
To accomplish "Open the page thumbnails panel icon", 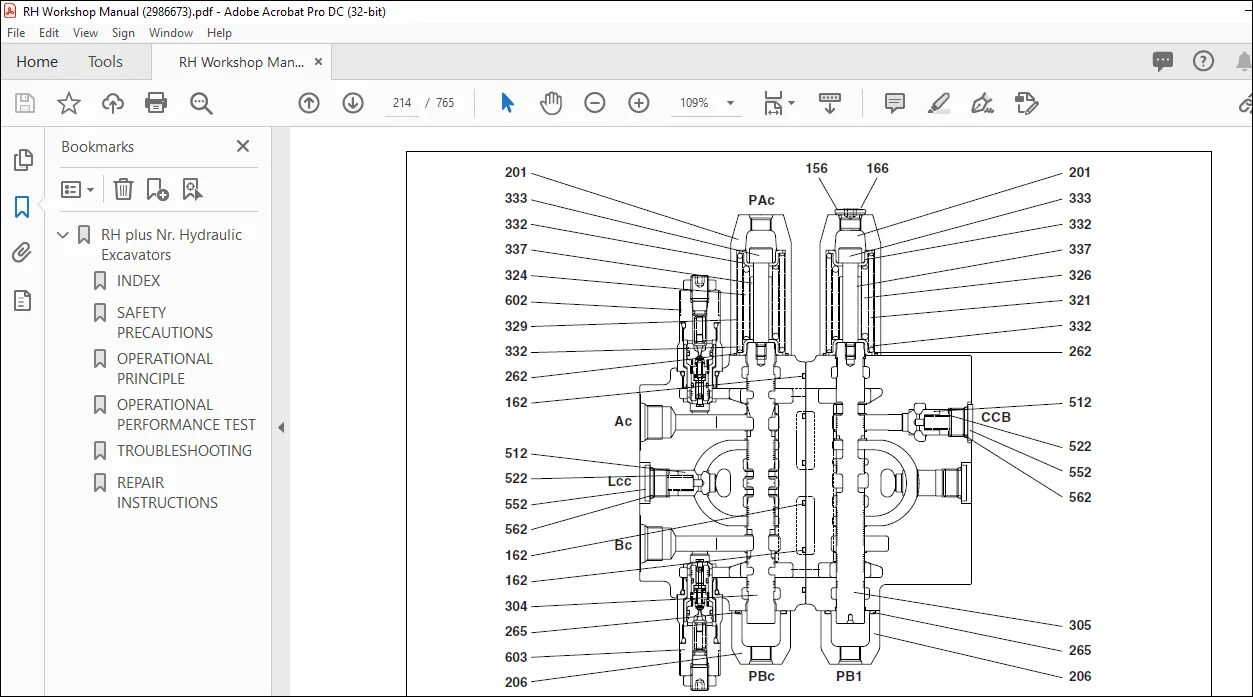I will pos(22,160).
